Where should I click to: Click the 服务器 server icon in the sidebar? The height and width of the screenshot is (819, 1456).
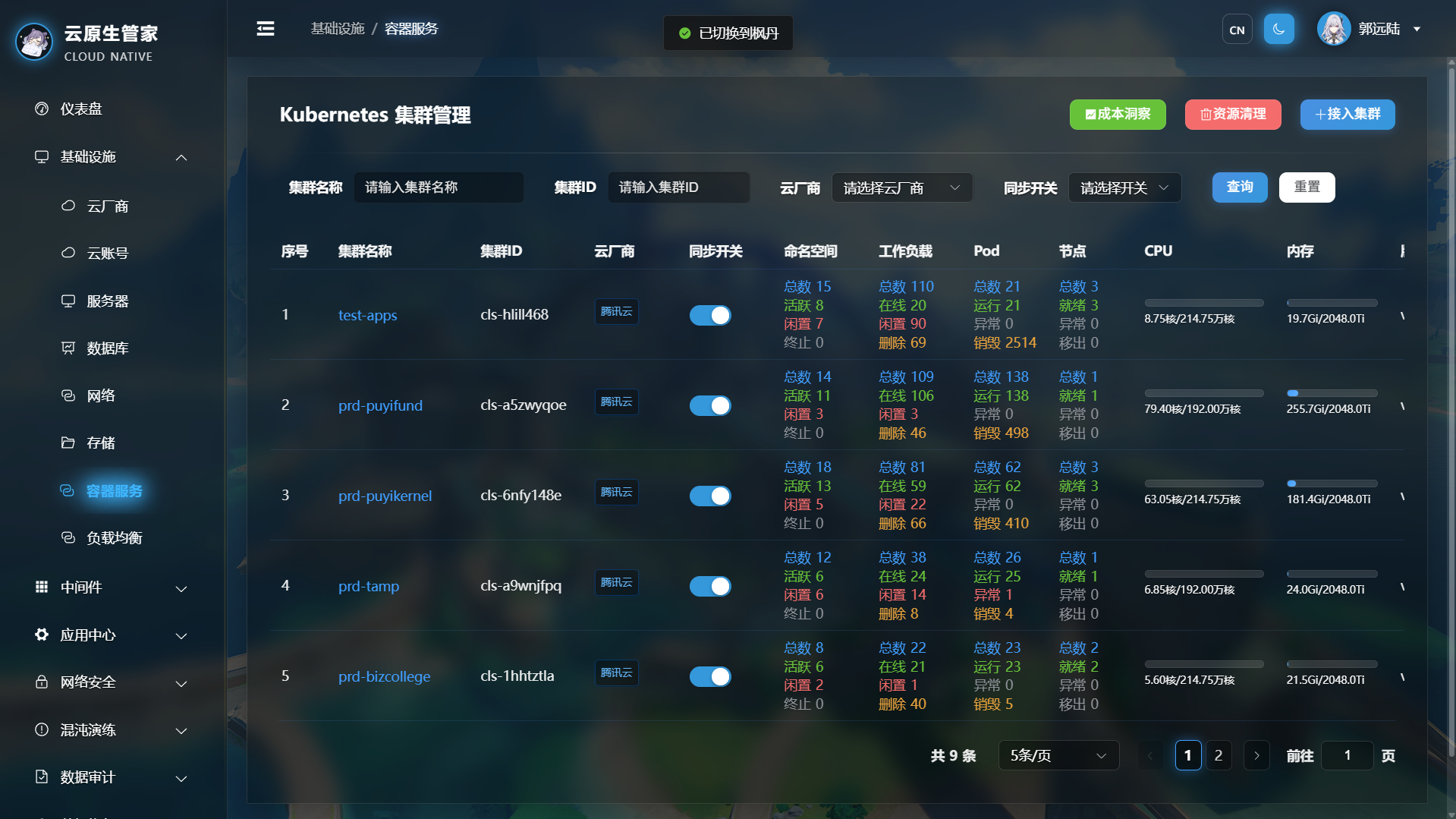[68, 301]
